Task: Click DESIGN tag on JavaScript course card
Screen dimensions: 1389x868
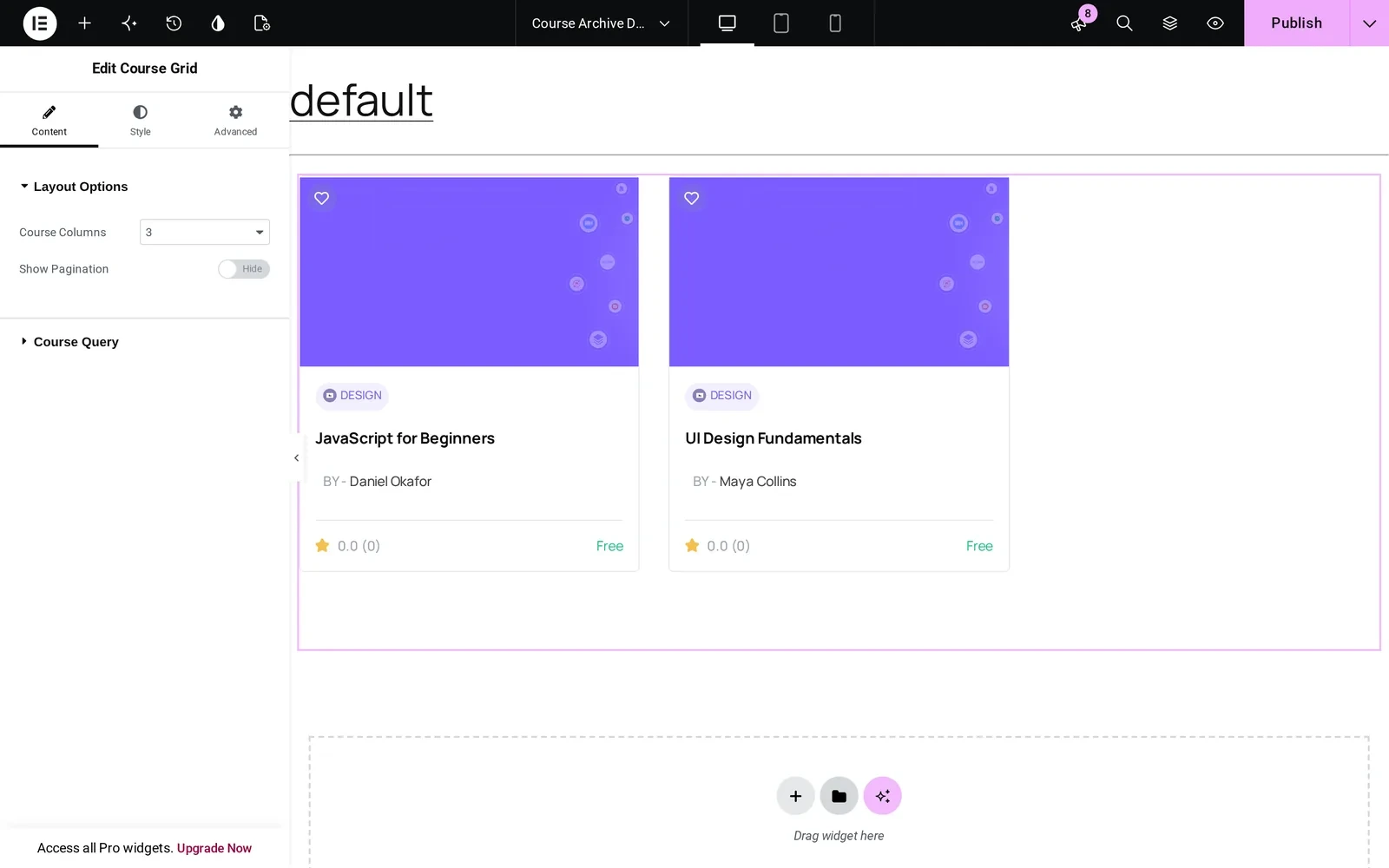Action: (x=352, y=396)
